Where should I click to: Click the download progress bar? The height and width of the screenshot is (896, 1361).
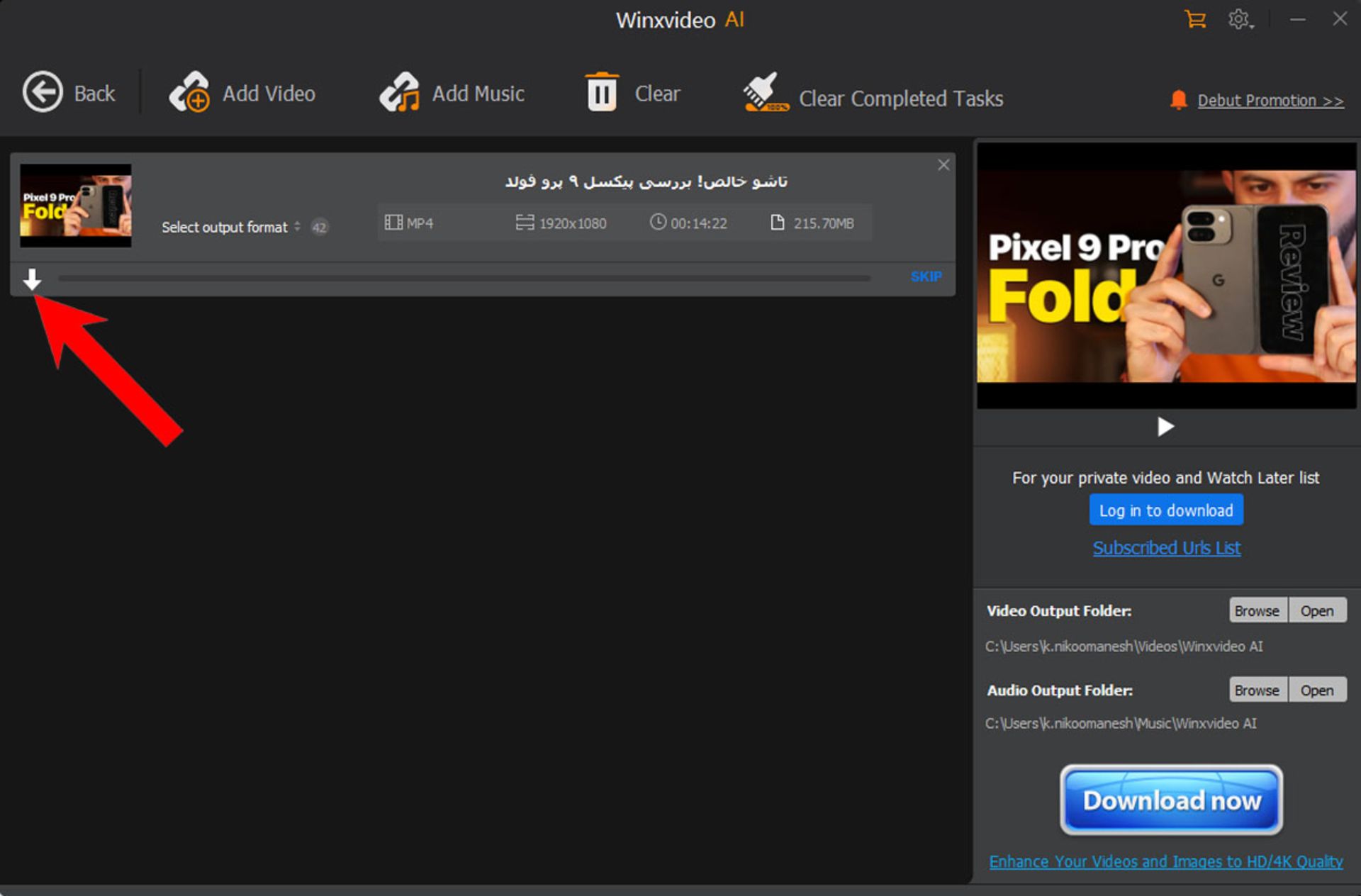464,279
